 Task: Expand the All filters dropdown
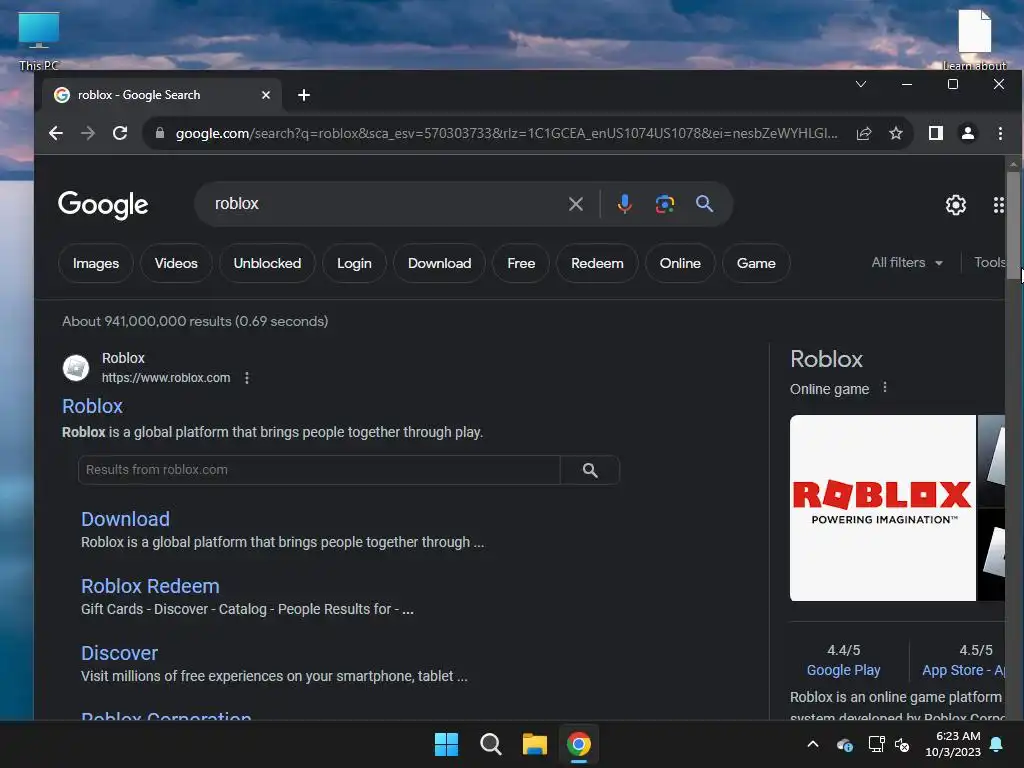(907, 263)
